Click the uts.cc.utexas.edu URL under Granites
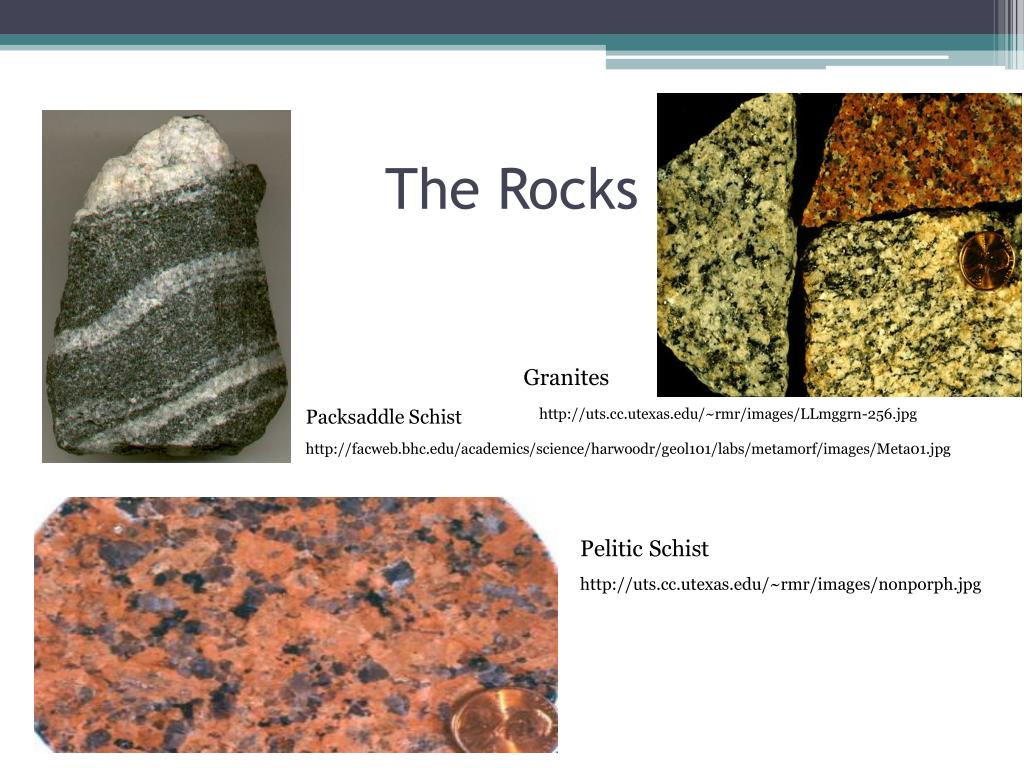The image size is (1024, 768). pos(727,413)
